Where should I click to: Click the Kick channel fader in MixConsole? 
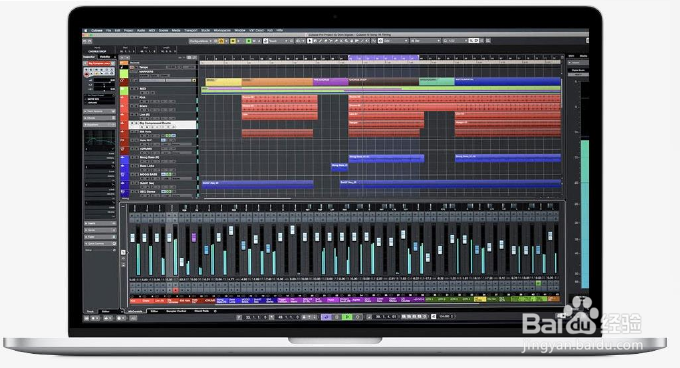pos(133,238)
